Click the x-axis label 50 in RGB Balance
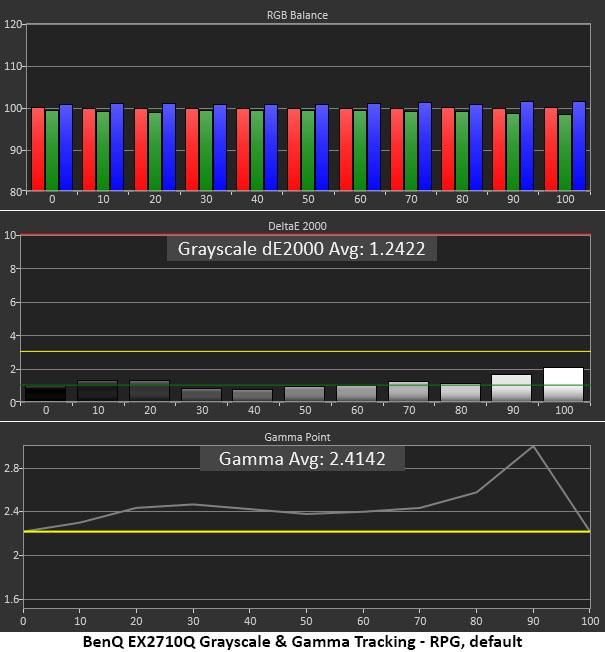This screenshot has height=652, width=605. (x=308, y=199)
